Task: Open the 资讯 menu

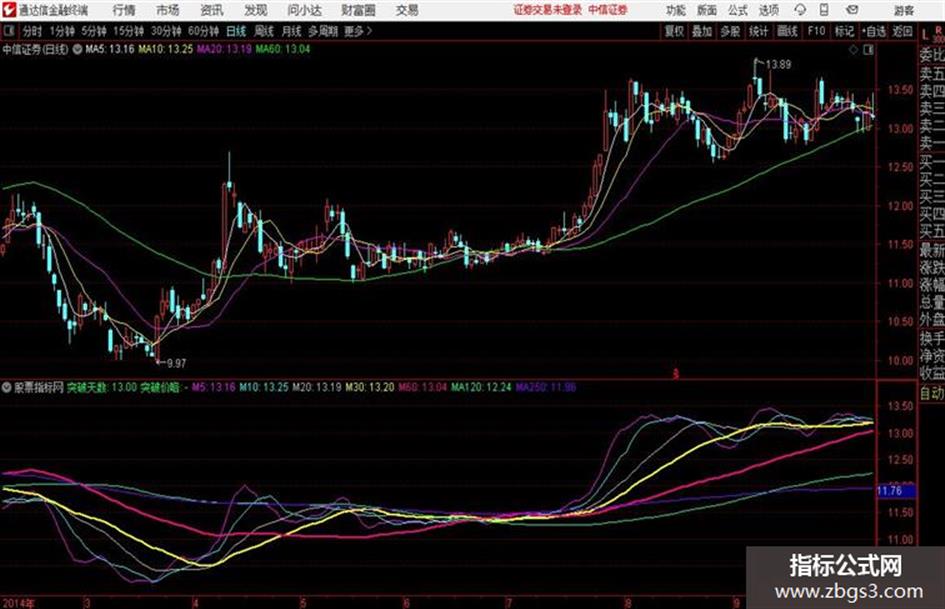Action: (x=212, y=10)
